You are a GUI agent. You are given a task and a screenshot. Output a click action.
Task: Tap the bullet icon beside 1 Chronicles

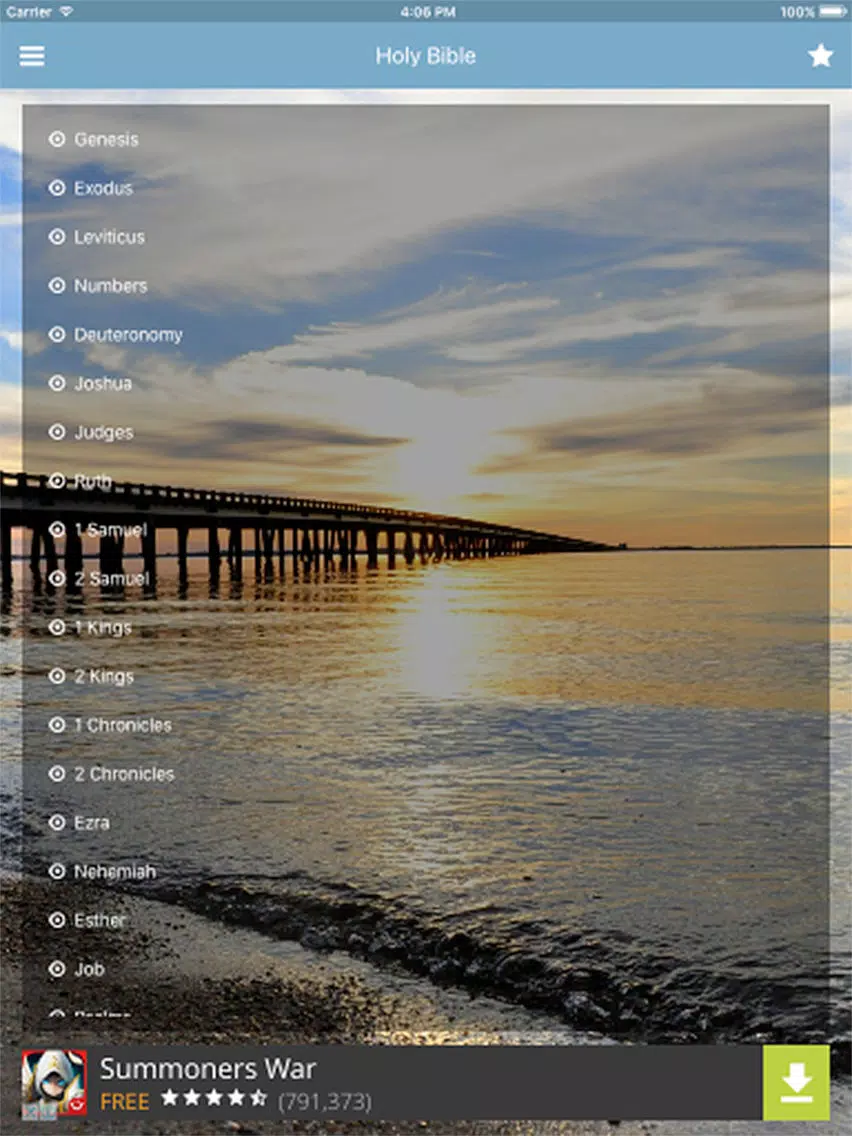click(x=57, y=724)
